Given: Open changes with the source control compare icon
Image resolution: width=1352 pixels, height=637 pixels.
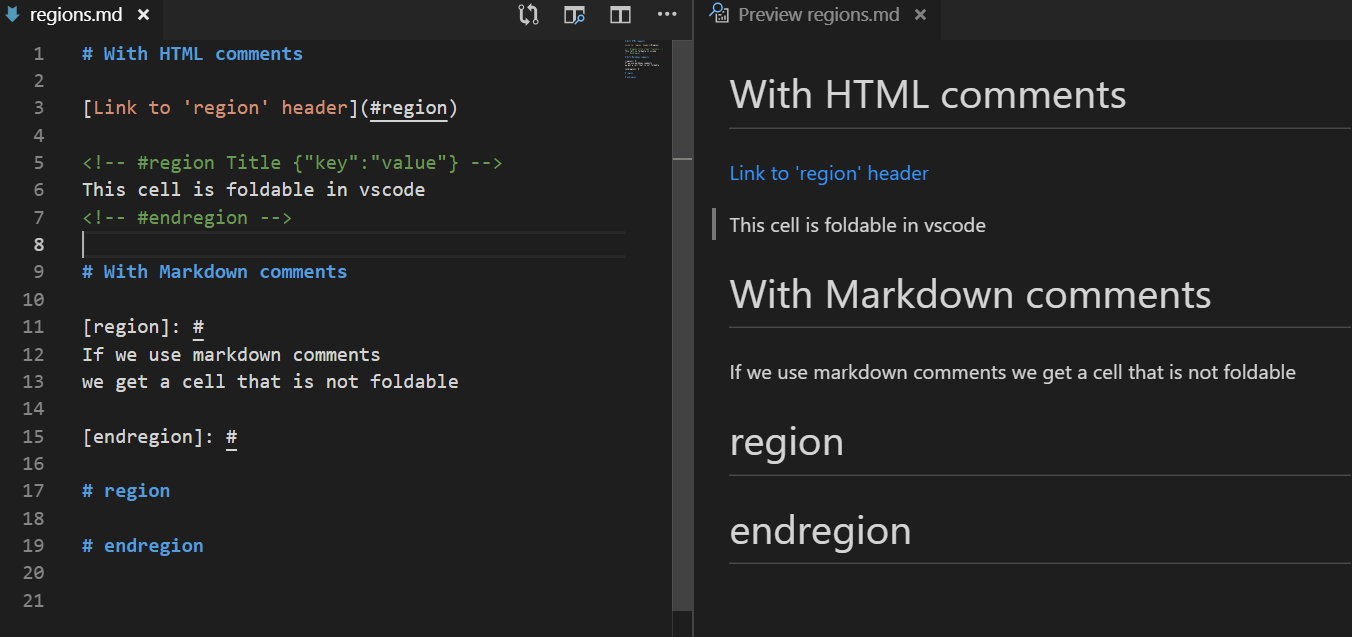Looking at the screenshot, I should click(529, 15).
